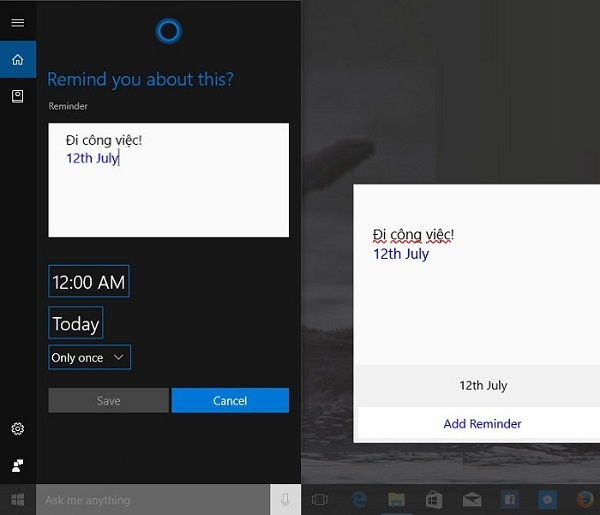Open the Cortana feedback icon
Image resolution: width=600 pixels, height=515 pixels.
coord(17,465)
